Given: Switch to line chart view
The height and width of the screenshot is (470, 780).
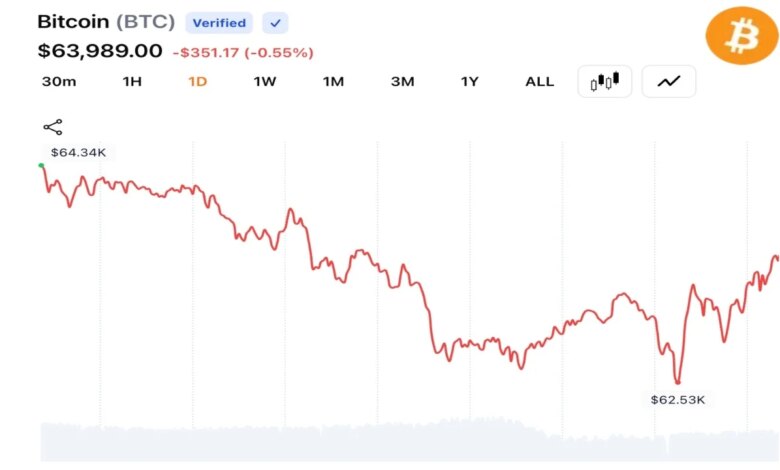Looking at the screenshot, I should pos(669,81).
